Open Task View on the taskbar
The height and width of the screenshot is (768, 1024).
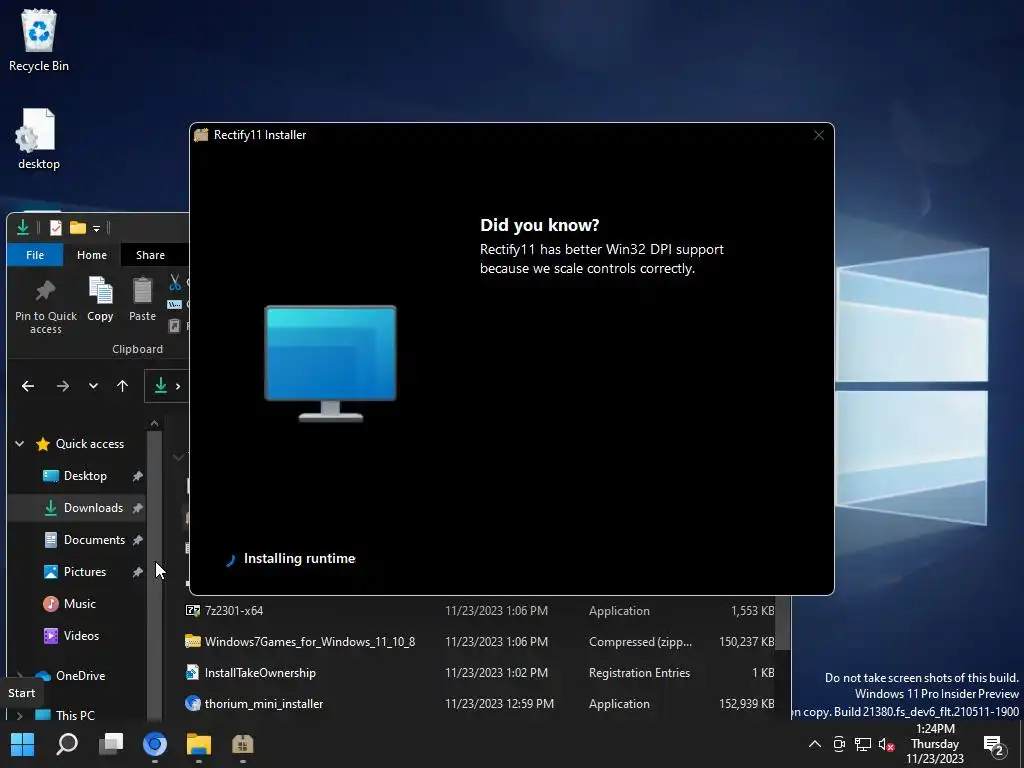(x=111, y=744)
